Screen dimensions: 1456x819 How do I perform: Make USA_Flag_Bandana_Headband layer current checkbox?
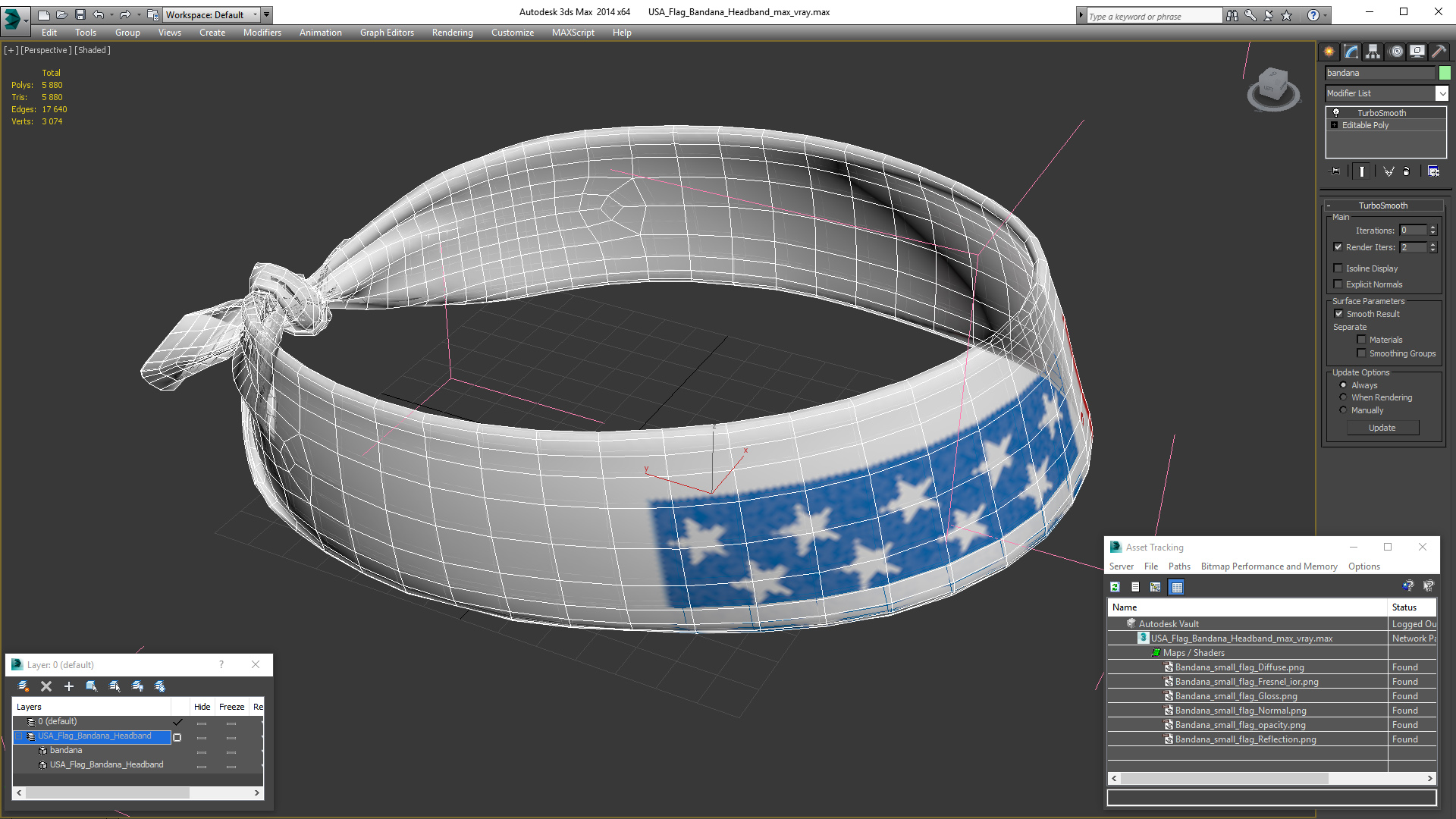tap(177, 737)
